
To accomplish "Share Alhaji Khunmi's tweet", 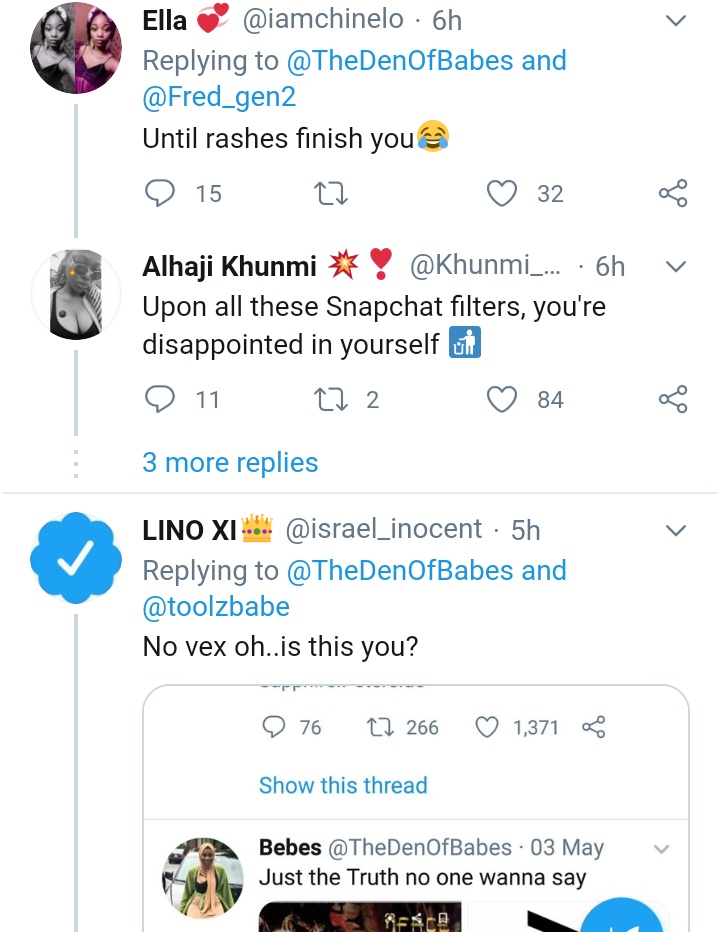I will [x=673, y=400].
